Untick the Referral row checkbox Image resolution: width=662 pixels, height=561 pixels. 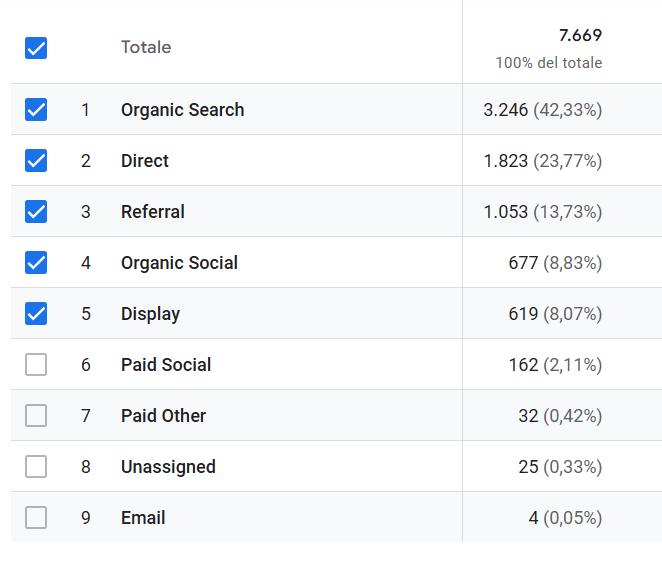(36, 212)
